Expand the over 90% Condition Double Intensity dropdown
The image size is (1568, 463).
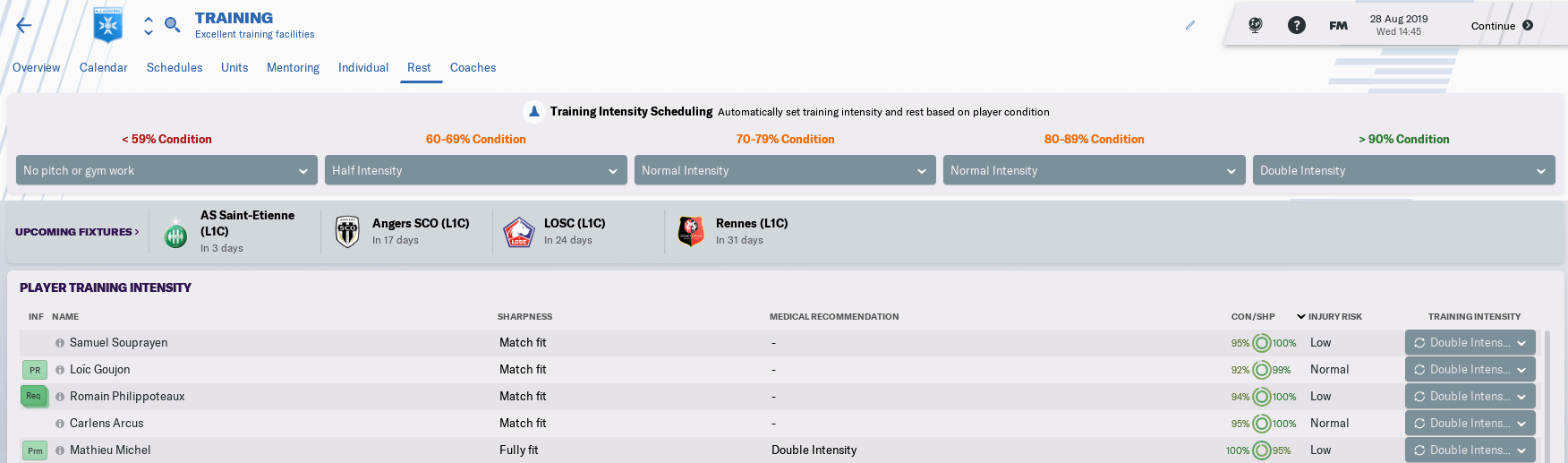coord(1404,170)
